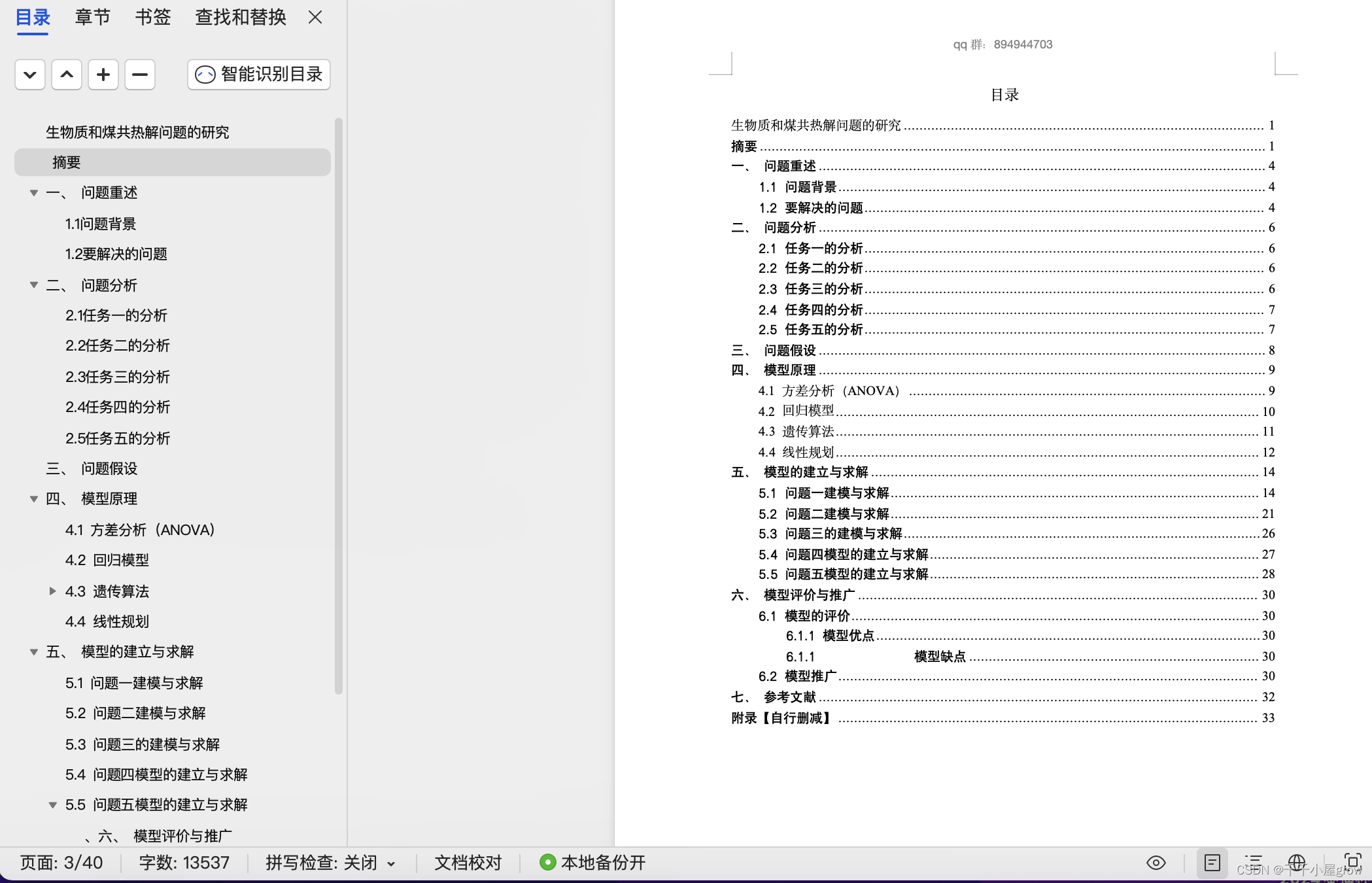Collapse the 二、问题分析 outline section
The width and height of the screenshot is (1372, 883).
[34, 285]
